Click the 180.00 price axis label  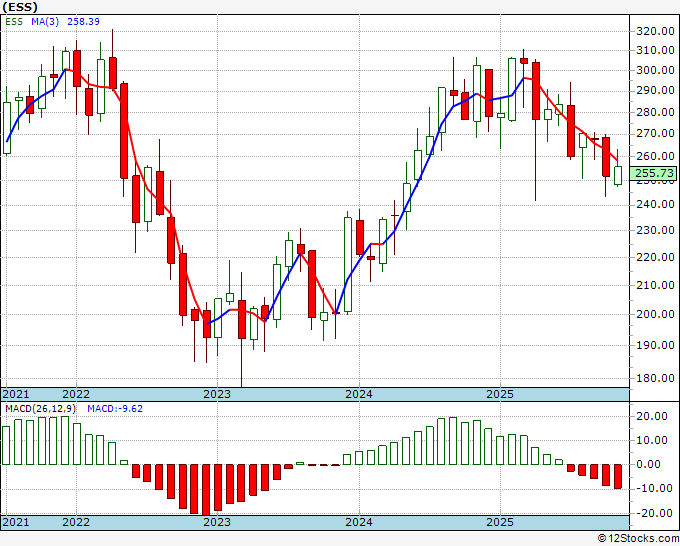pos(655,378)
